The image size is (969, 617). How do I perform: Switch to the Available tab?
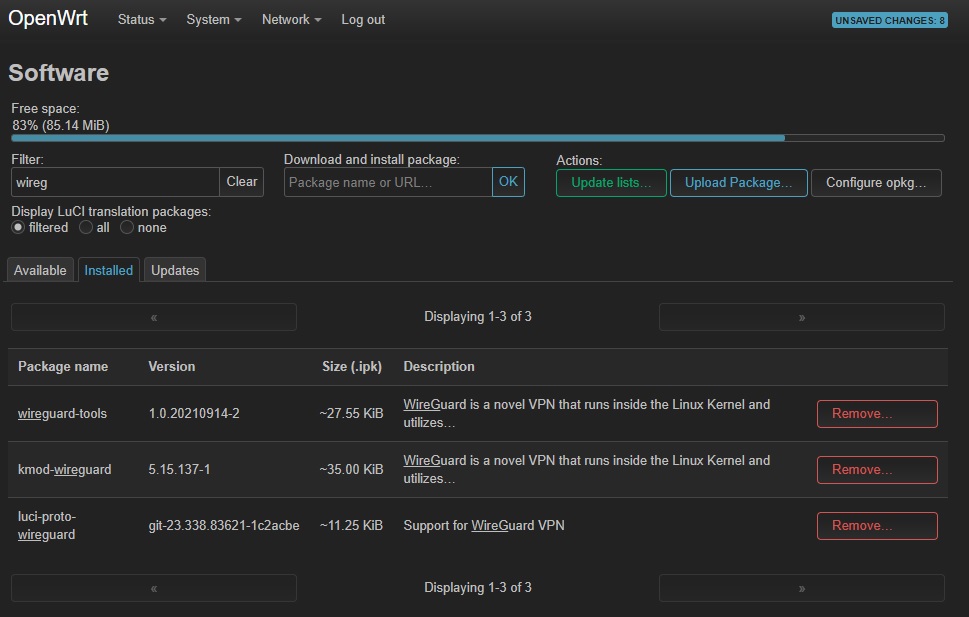tap(40, 270)
